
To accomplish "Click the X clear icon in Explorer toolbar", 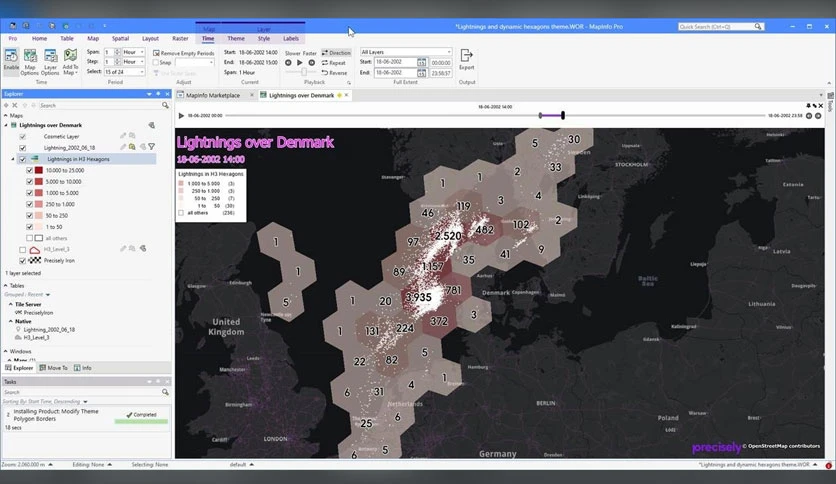I will 15,105.
